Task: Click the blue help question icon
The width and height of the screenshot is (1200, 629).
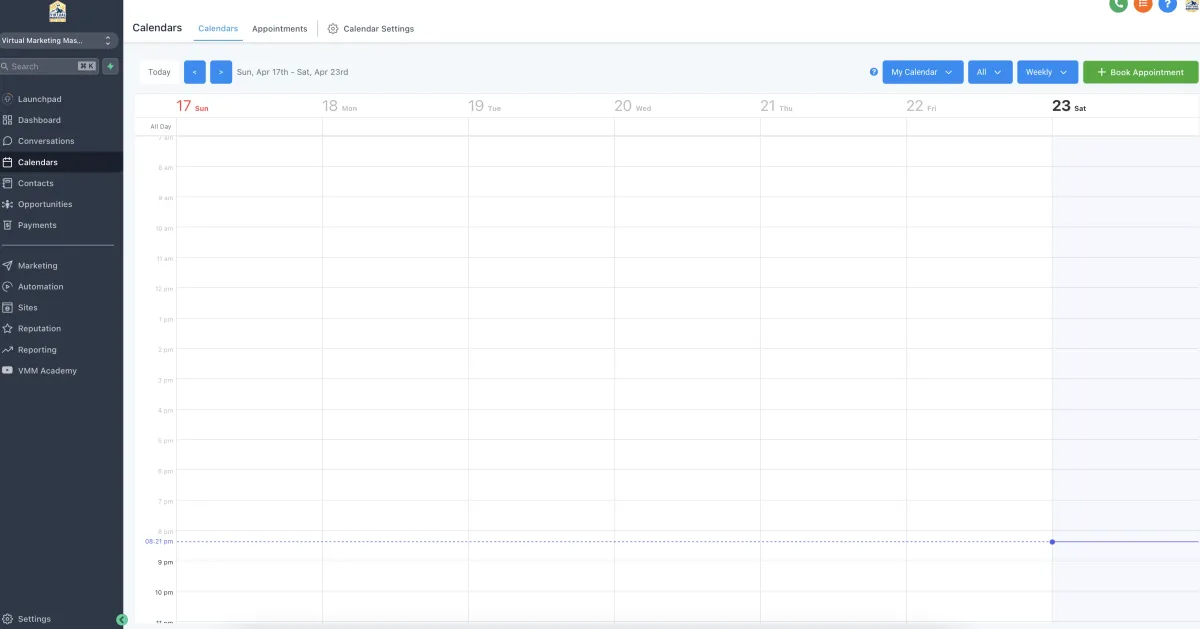Action: 1167,4
